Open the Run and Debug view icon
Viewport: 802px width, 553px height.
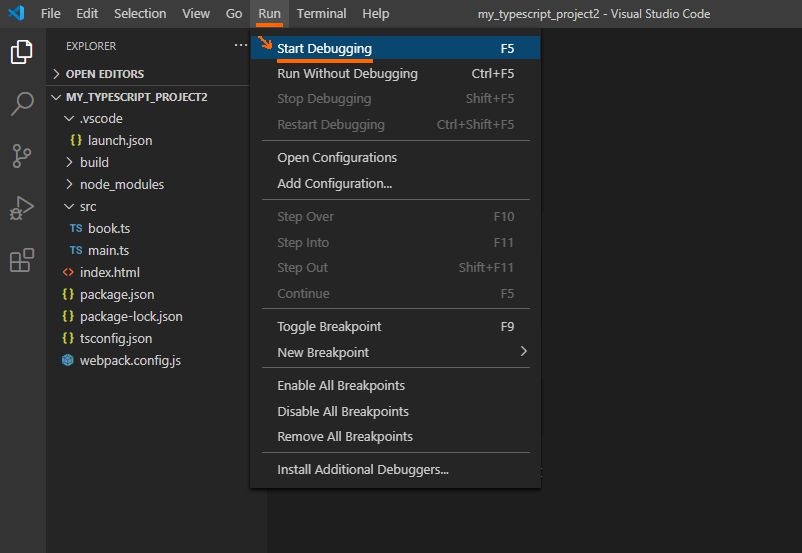[x=22, y=208]
